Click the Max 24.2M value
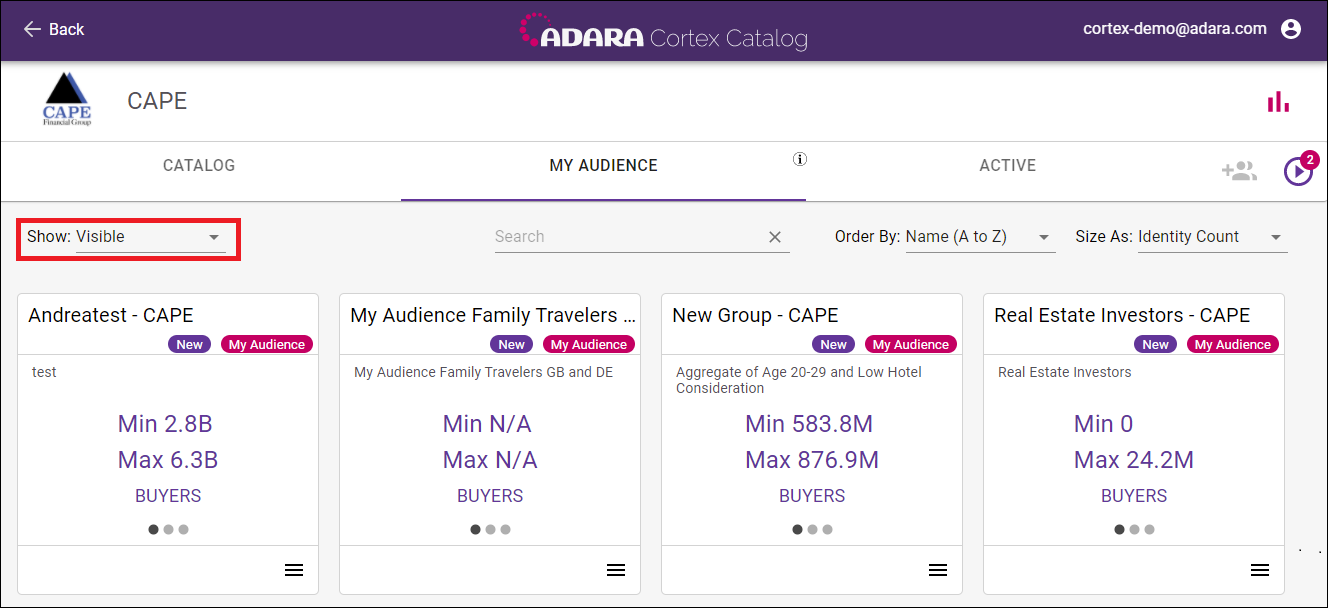Screen dimensions: 1328x608 pos(1134,460)
